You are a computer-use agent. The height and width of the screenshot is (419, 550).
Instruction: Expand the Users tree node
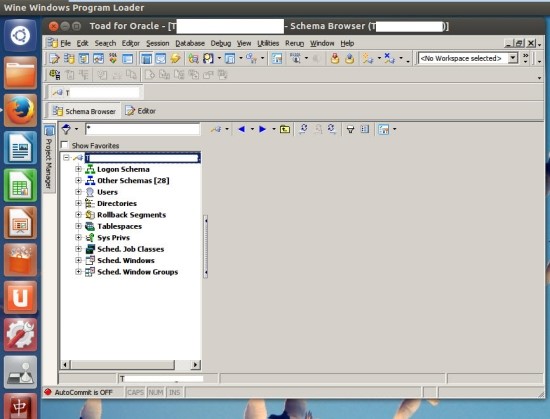point(79,192)
